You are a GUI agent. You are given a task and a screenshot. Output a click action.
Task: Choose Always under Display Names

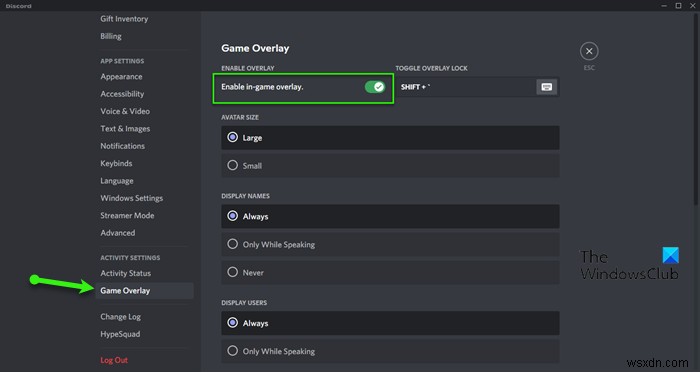pos(390,216)
